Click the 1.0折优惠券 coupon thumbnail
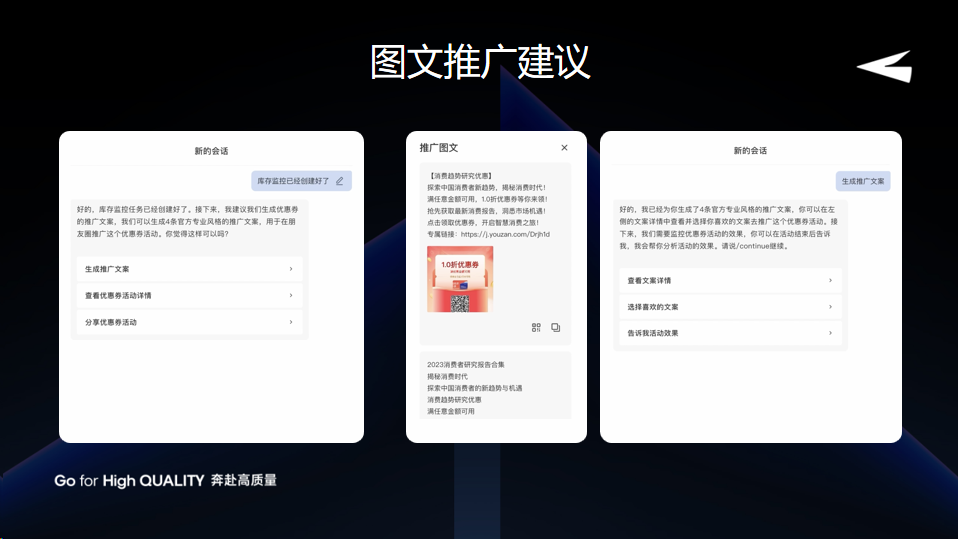Screen dimensions: 958x539 click(460, 279)
